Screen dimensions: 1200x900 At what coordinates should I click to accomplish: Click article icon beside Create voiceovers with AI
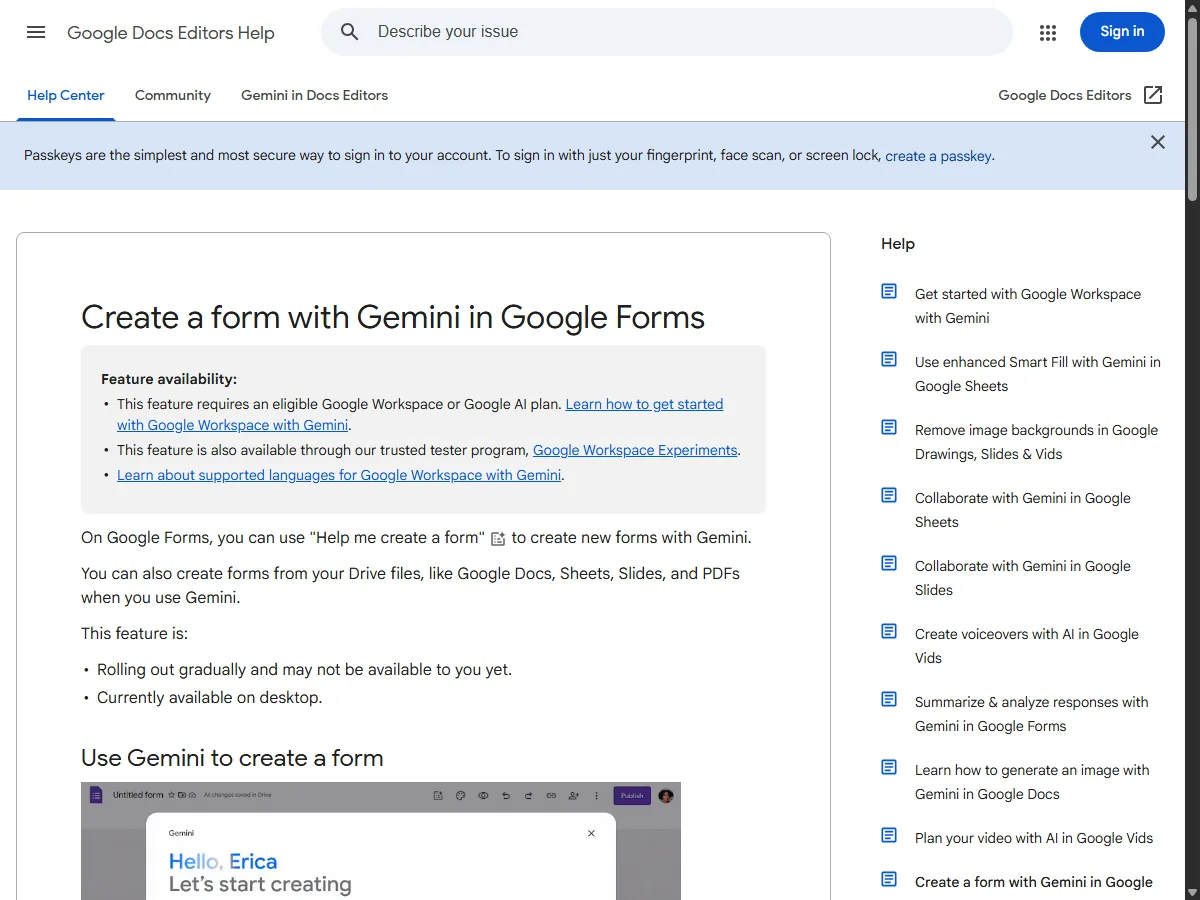click(889, 631)
